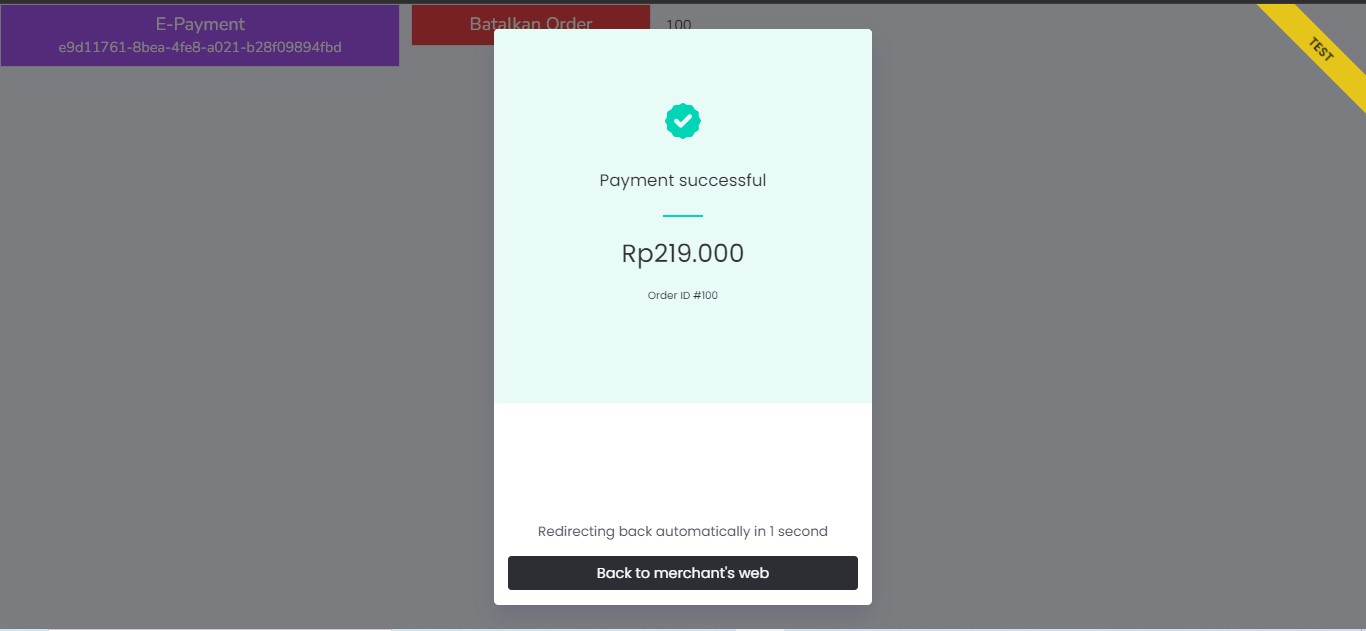Image resolution: width=1366 pixels, height=631 pixels.
Task: Click the white lower area of the dialog
Action: (x=683, y=460)
